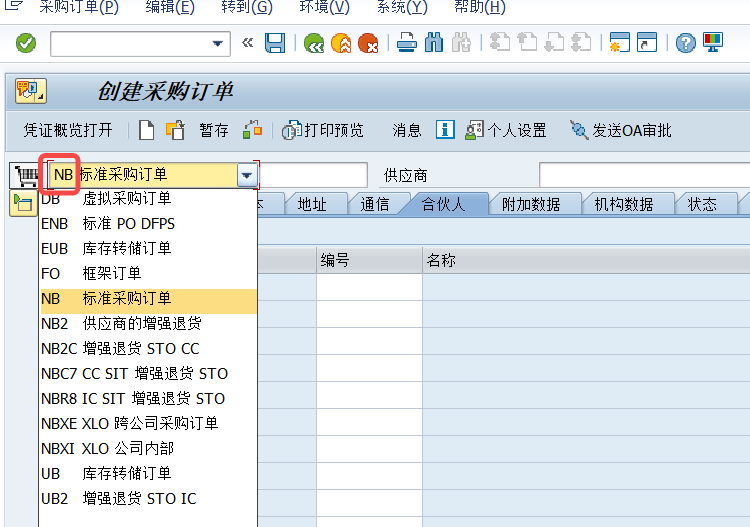Click 打印预览 print preview button

pyautogui.click(x=323, y=130)
